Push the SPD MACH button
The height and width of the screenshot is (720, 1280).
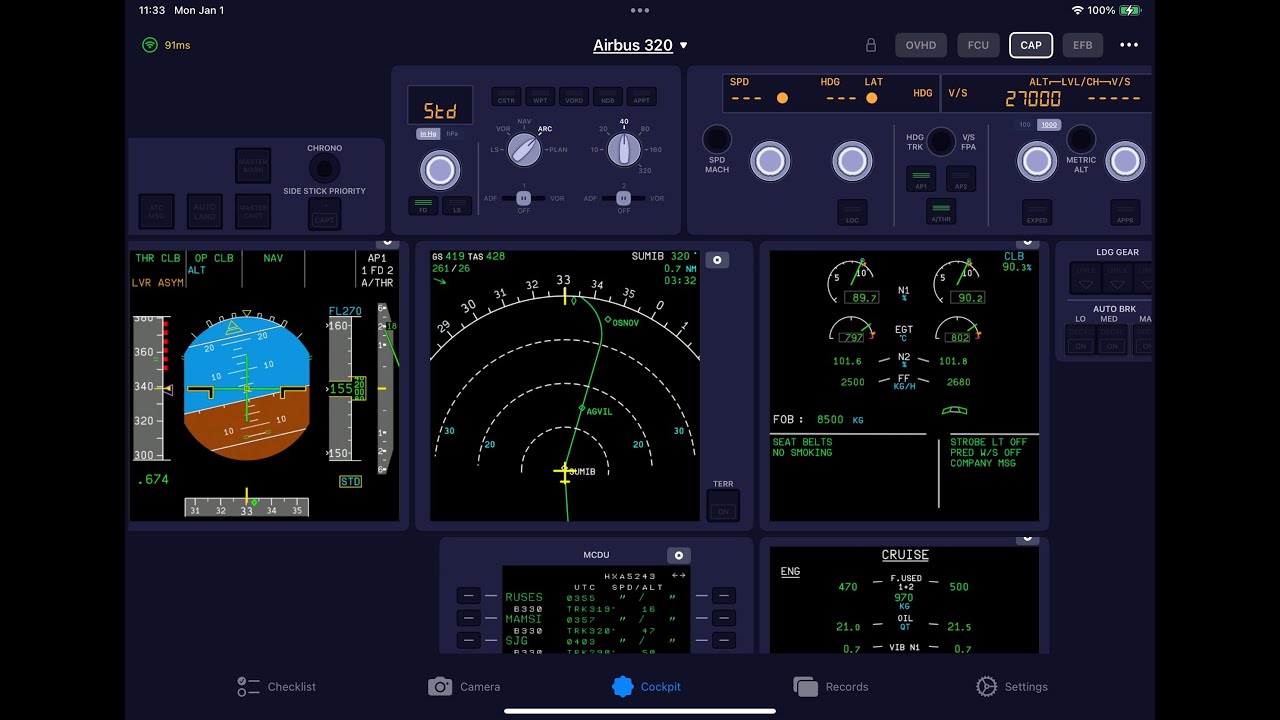(717, 140)
